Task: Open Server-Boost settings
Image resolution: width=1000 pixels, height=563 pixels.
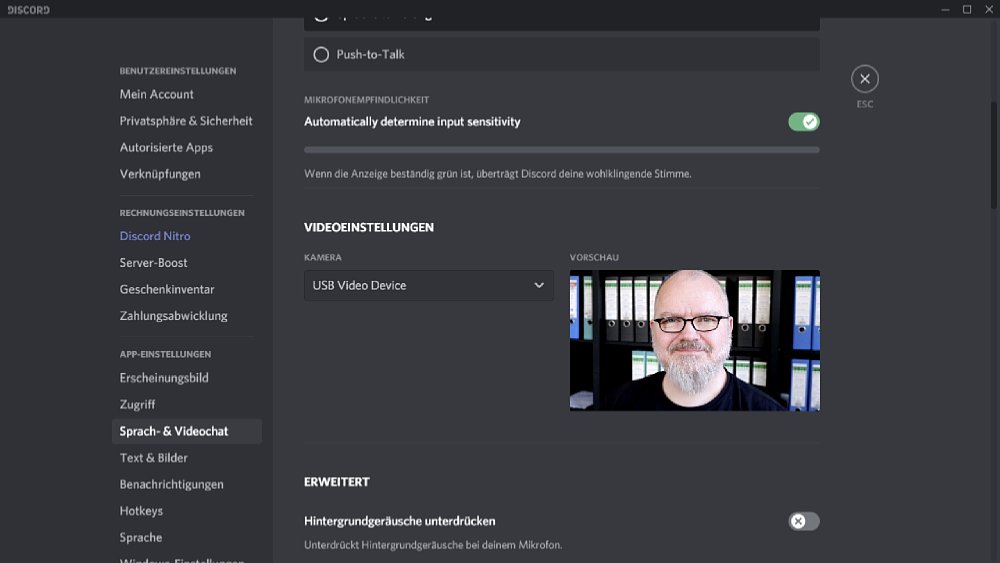Action: tap(154, 262)
